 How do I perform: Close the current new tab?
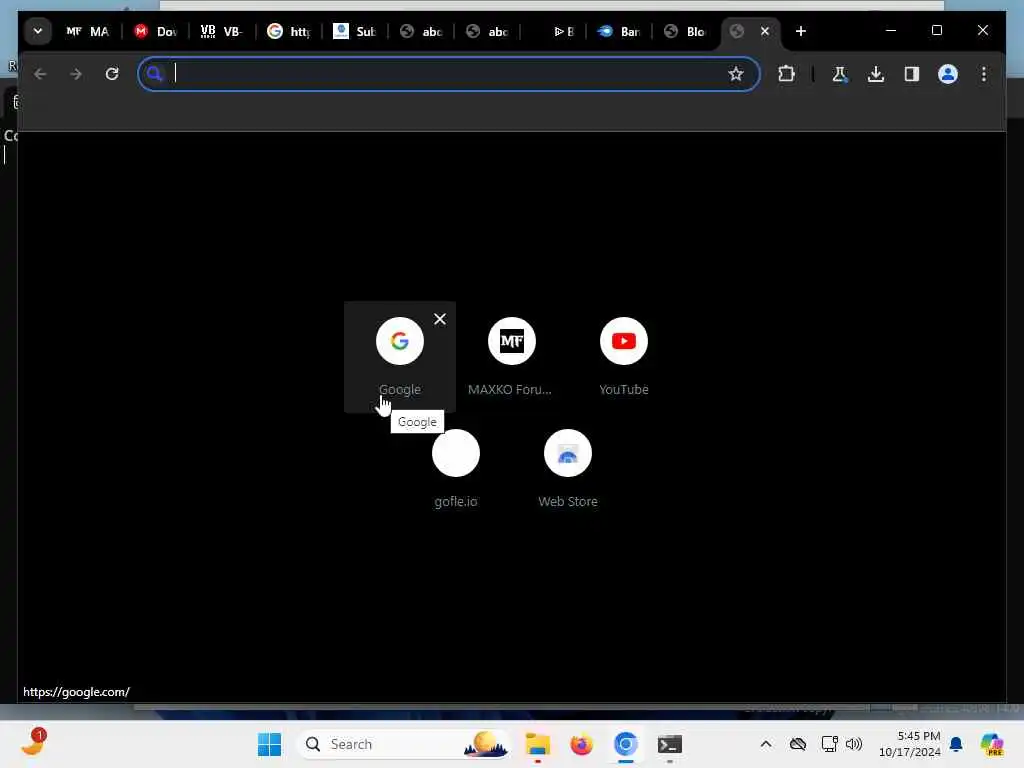pyautogui.click(x=765, y=31)
